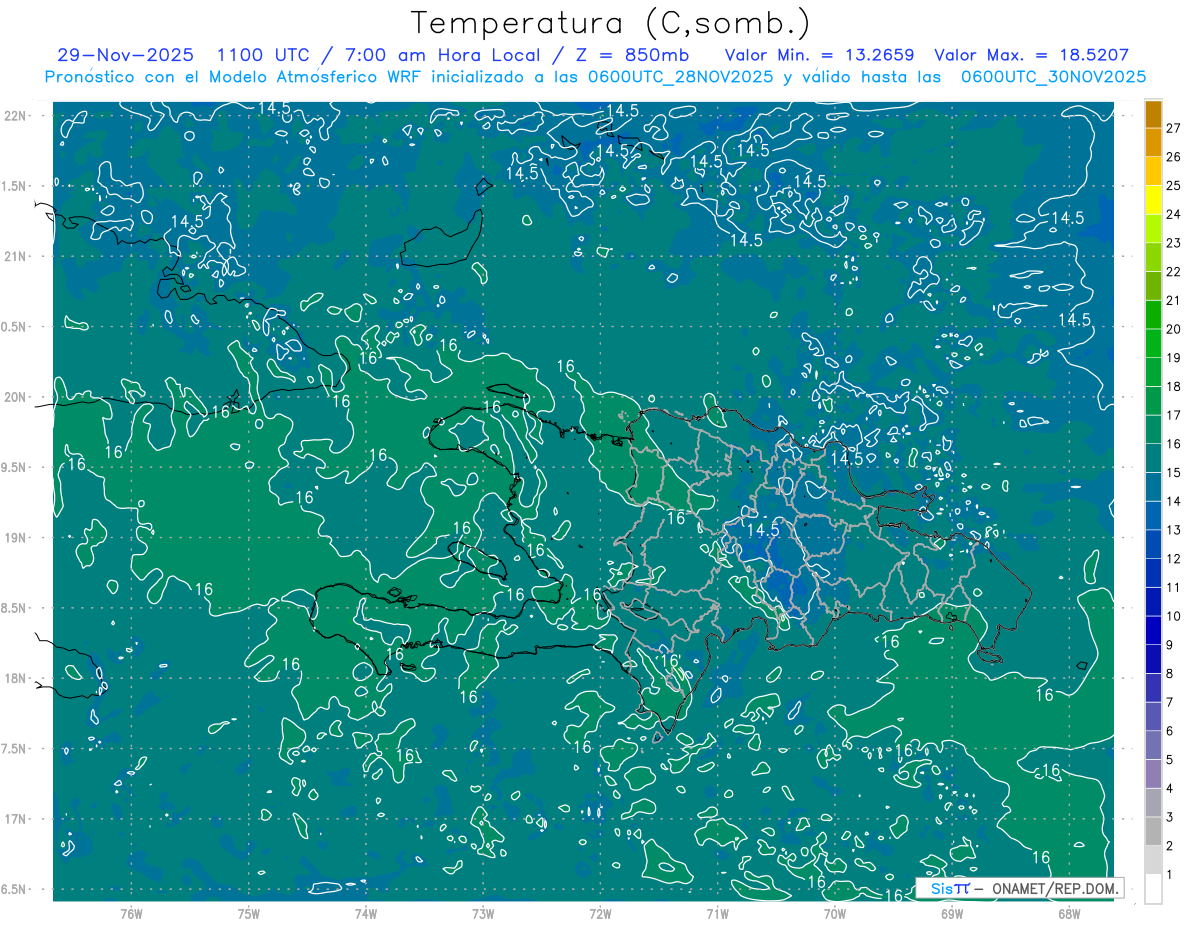Select the 'Z = 850mb' level text
1200x927 pixels.
[631, 55]
